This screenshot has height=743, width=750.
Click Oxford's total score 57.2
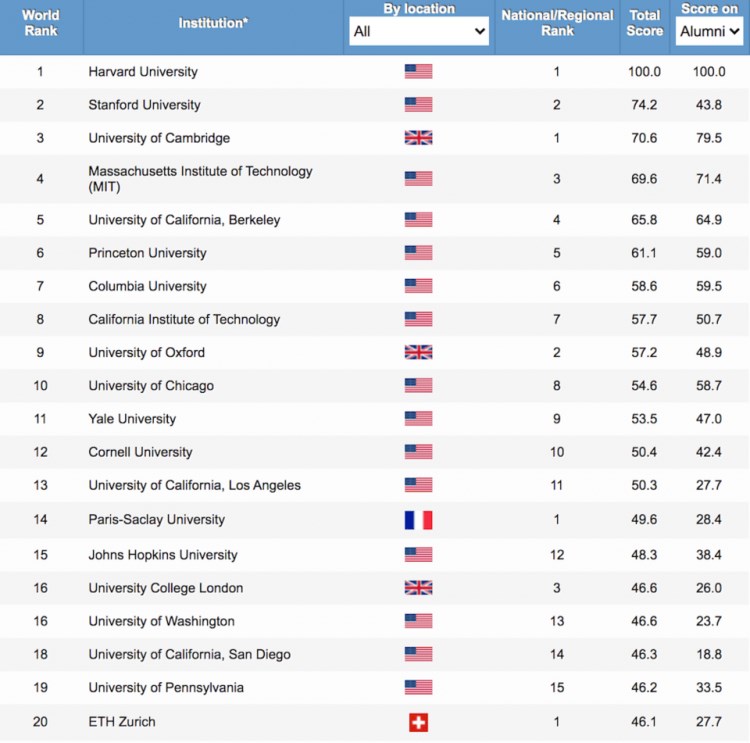pos(644,353)
